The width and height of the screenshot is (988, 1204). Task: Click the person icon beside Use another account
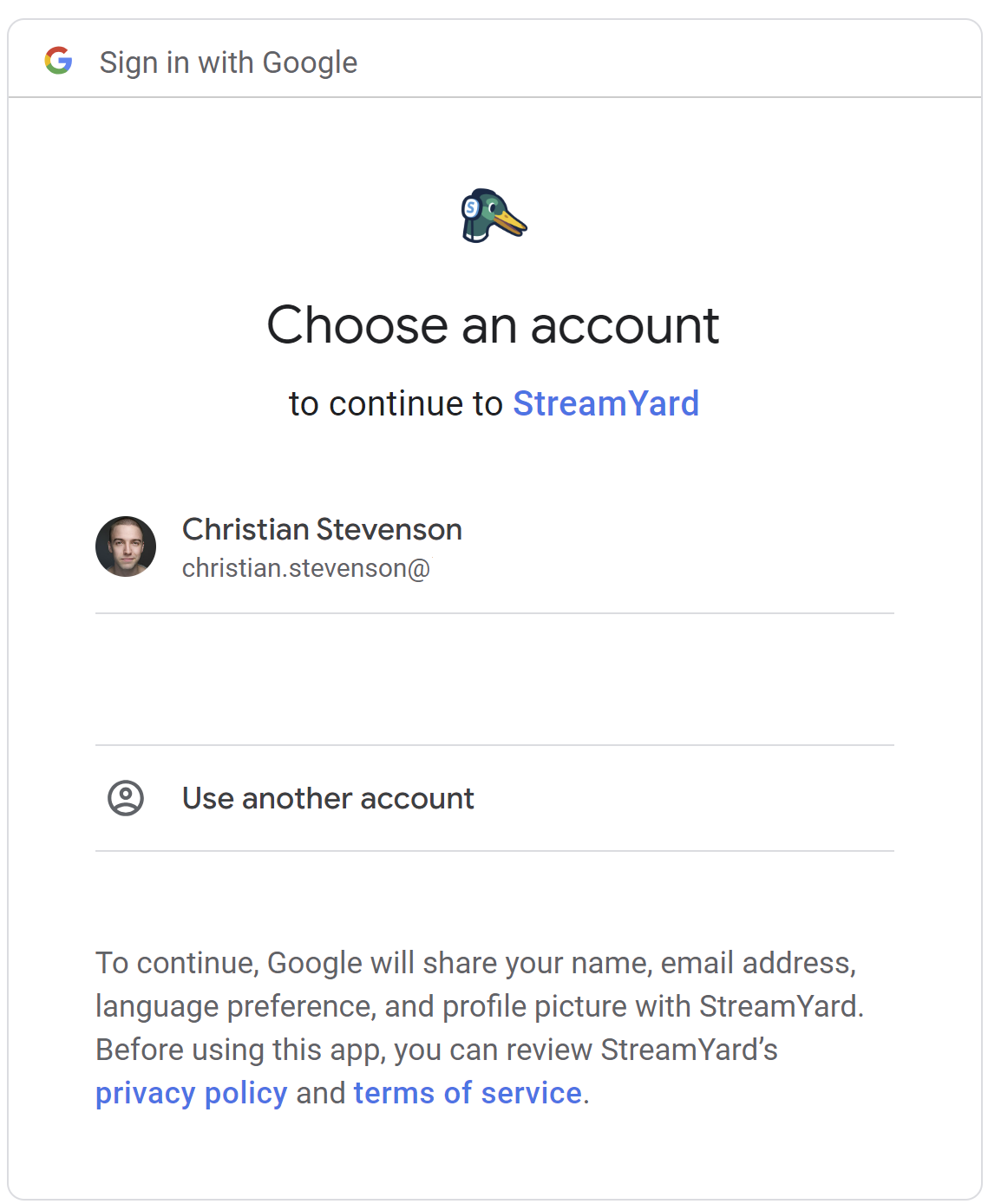pos(126,798)
